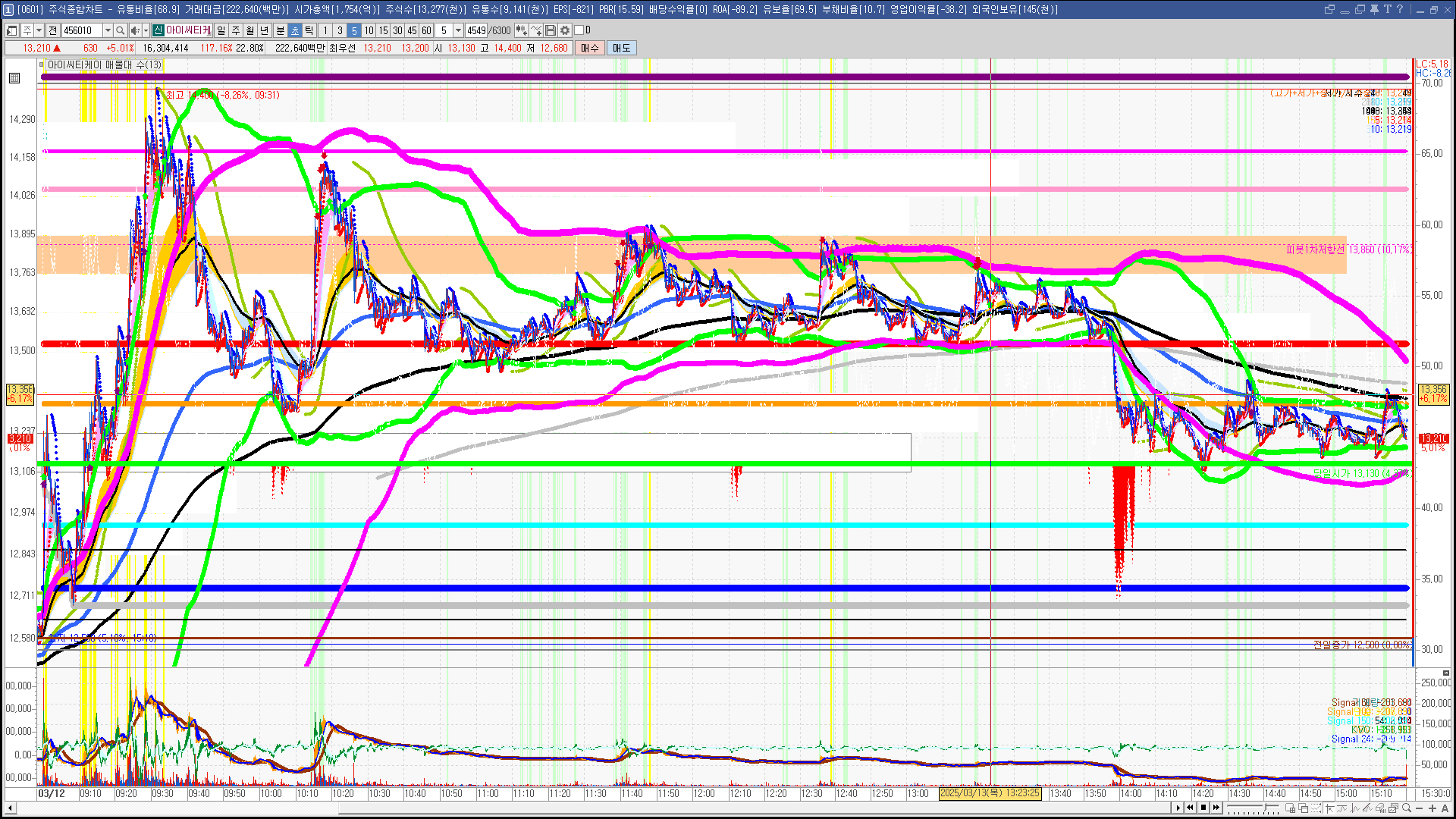The image size is (1456, 819).
Task: Click the grid table icon left of chart
Action: tap(14, 78)
